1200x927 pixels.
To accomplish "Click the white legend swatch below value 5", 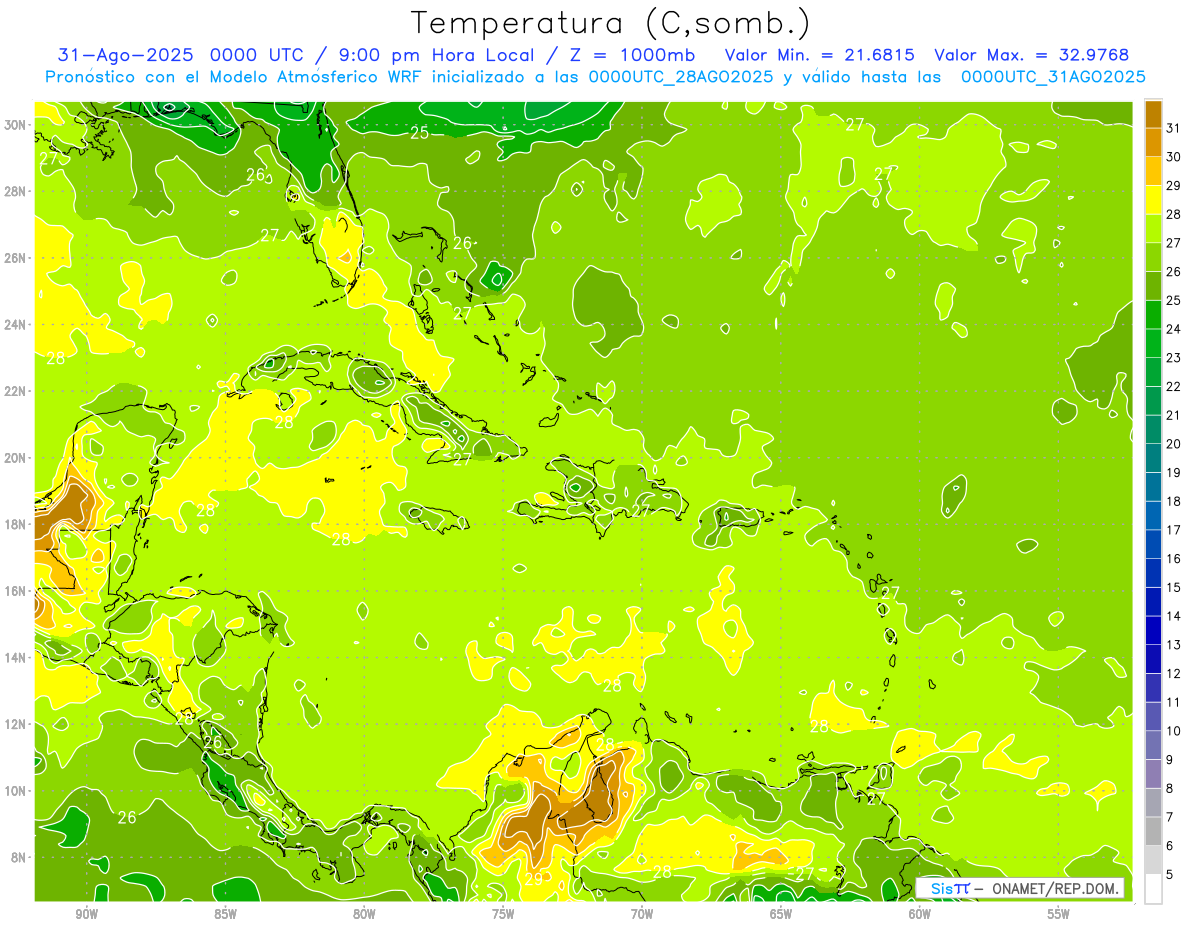I will 1154,888.
